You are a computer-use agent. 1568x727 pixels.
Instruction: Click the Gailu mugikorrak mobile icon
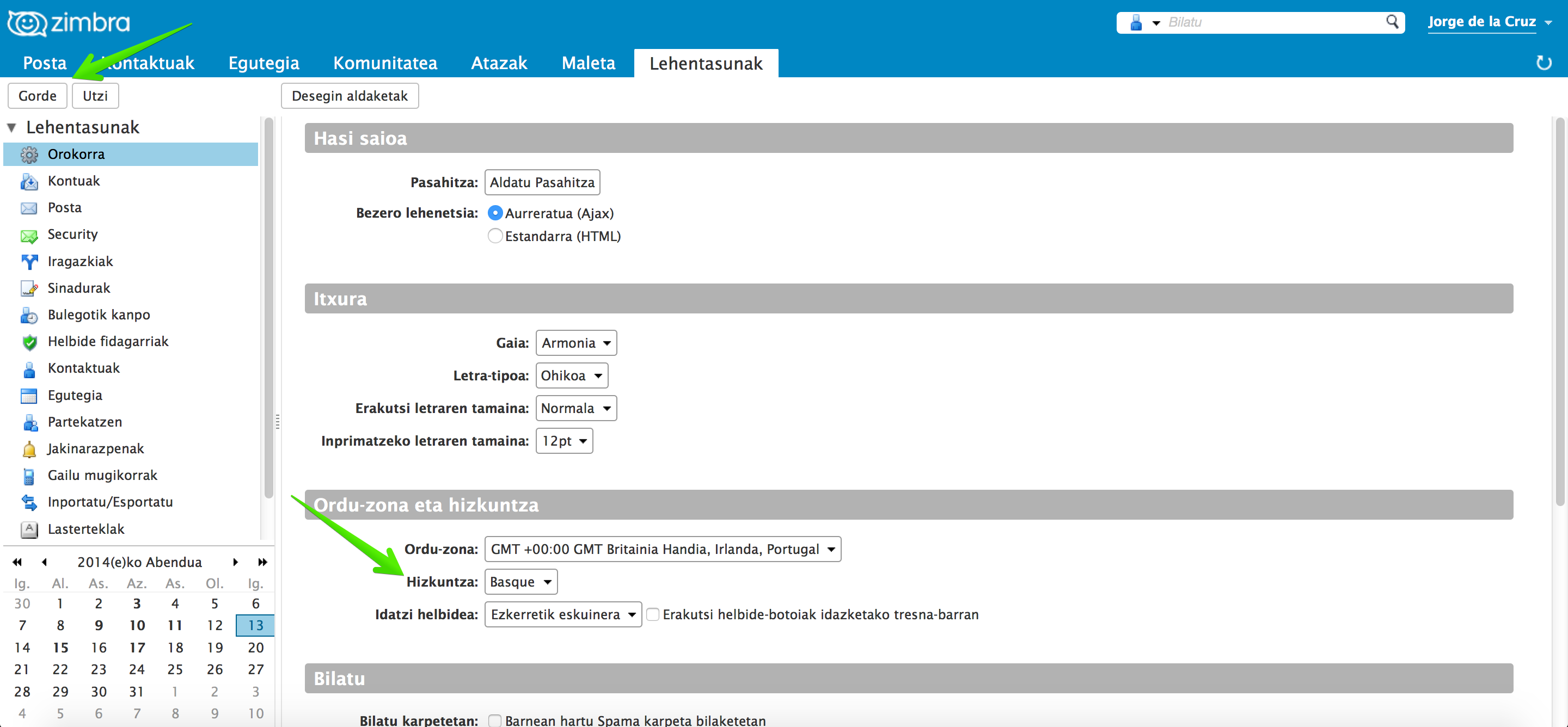[x=29, y=476]
